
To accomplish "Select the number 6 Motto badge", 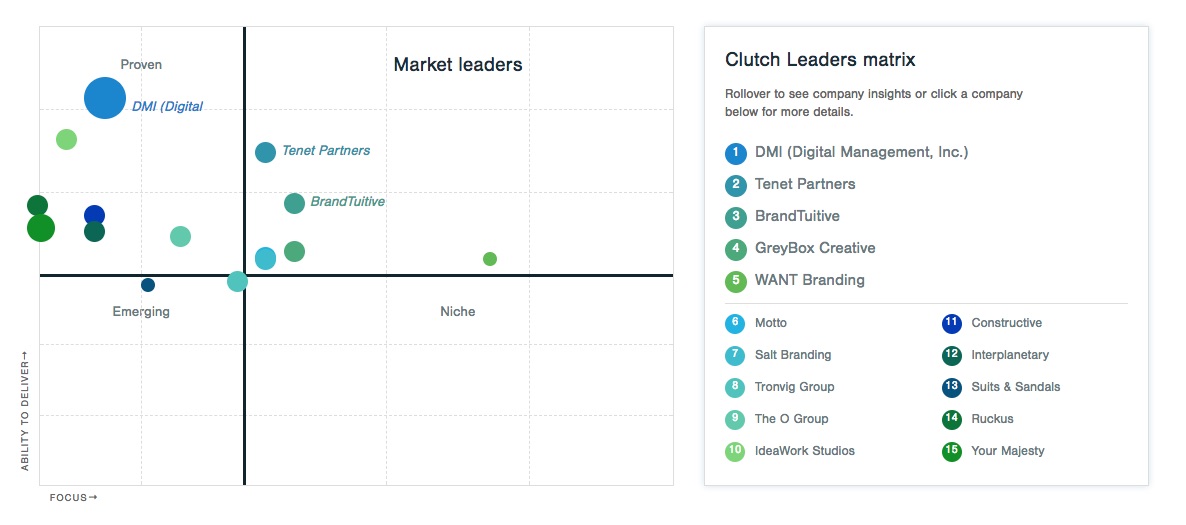I will coord(735,323).
